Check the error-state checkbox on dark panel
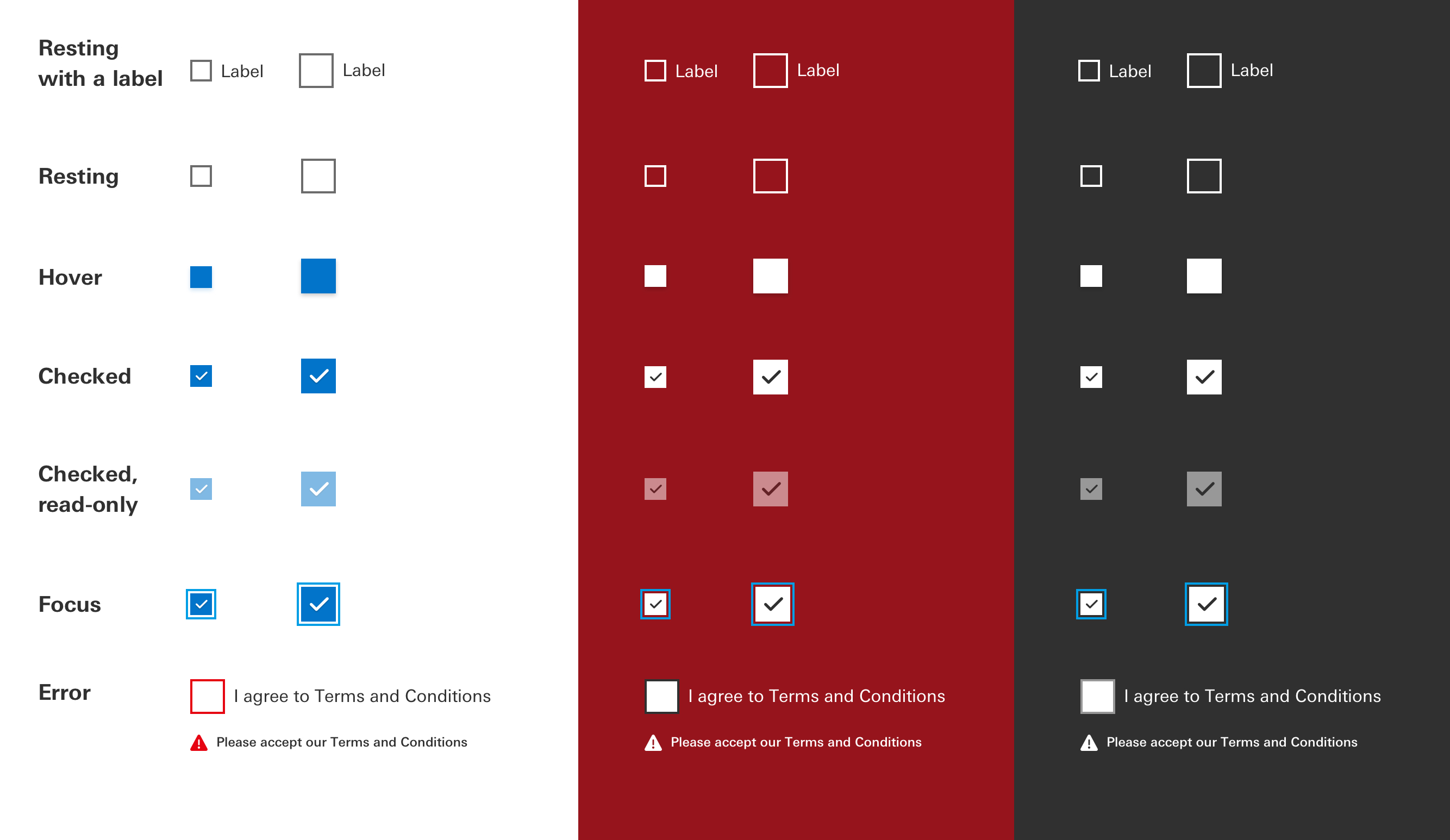This screenshot has height=840, width=1450. point(1097,696)
